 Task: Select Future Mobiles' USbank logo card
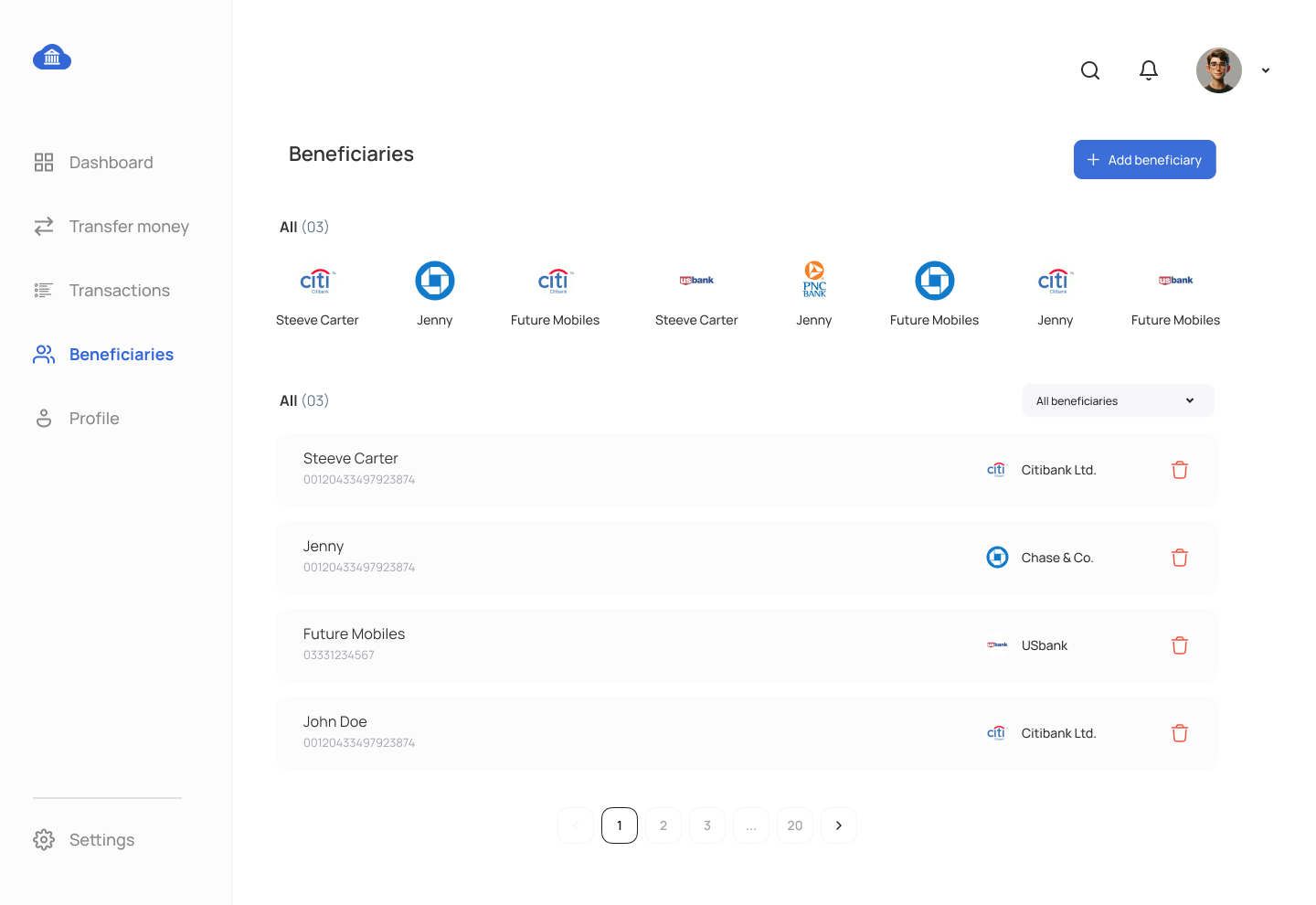[x=1176, y=294]
